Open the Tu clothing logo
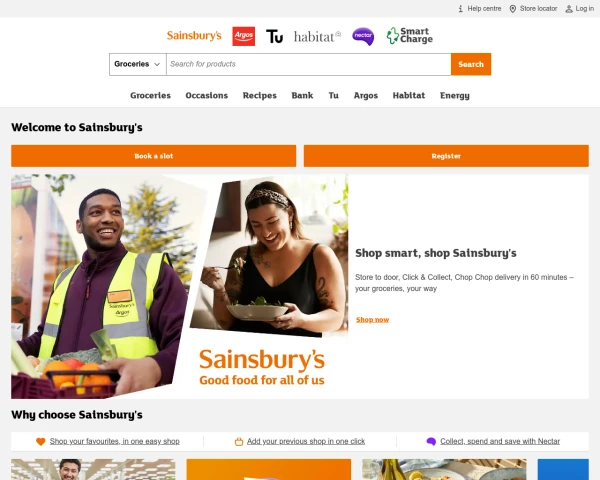This screenshot has width=600, height=480. coord(274,36)
